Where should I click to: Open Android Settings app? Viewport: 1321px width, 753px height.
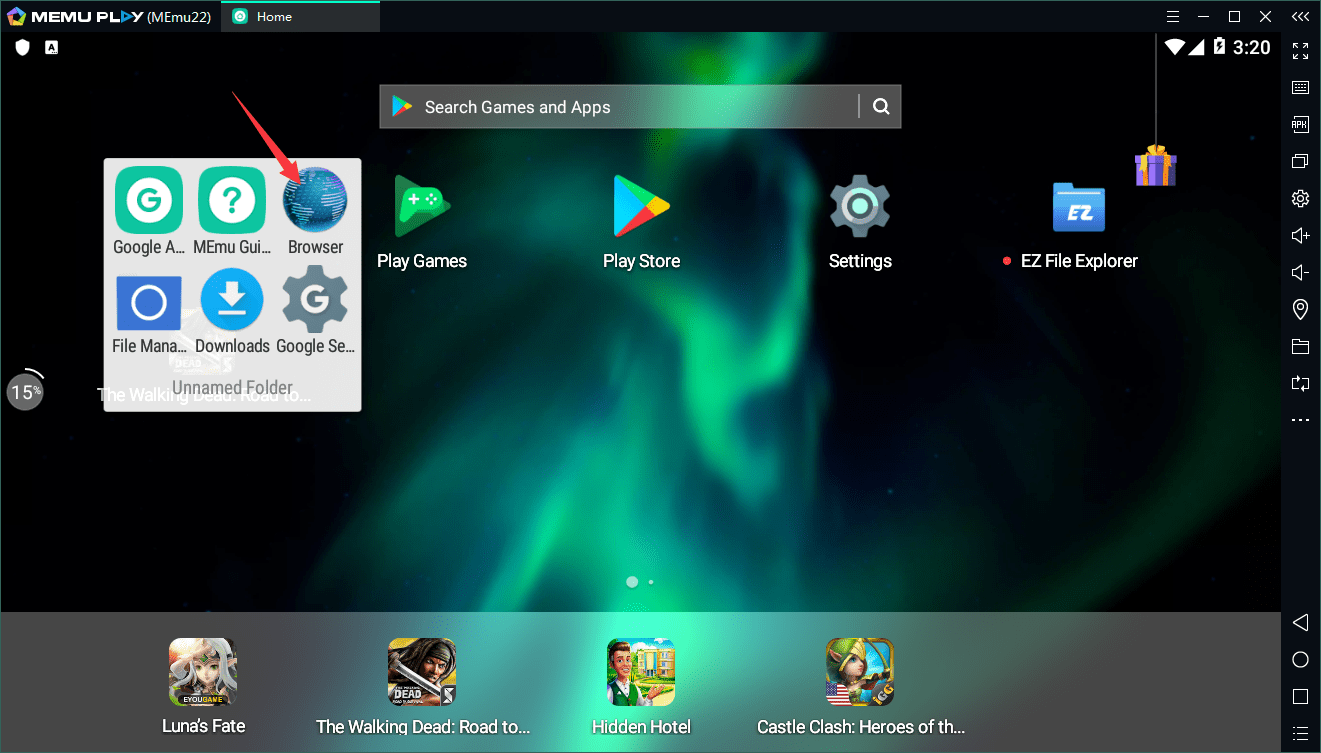coord(860,206)
